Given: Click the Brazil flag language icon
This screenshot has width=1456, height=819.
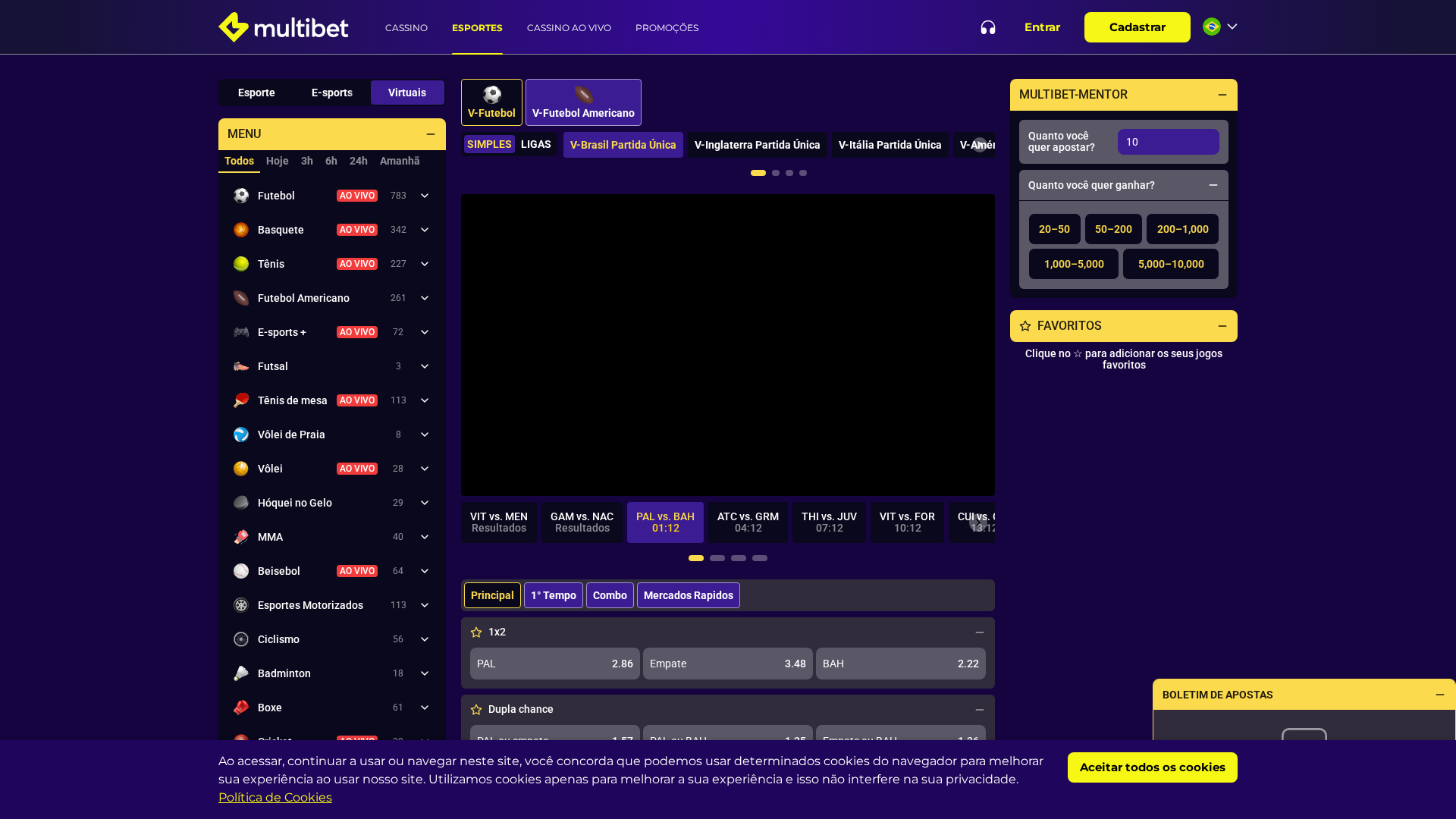Looking at the screenshot, I should pyautogui.click(x=1212, y=27).
